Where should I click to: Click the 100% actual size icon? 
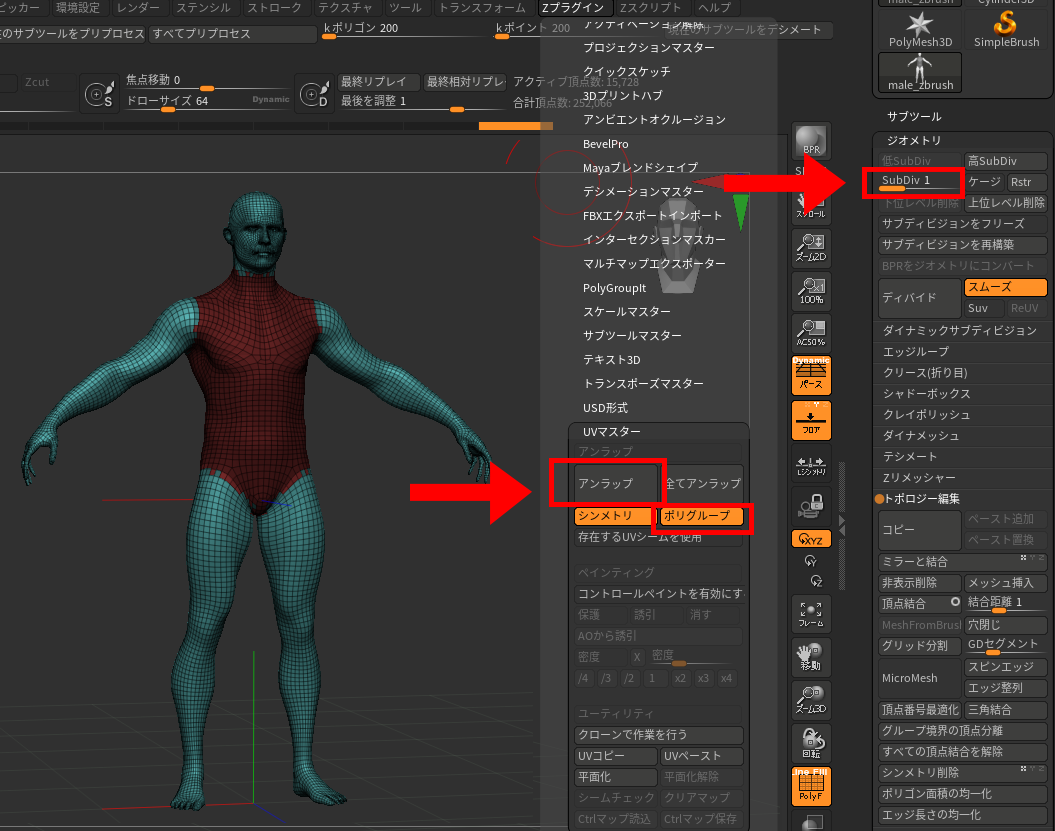[x=811, y=291]
